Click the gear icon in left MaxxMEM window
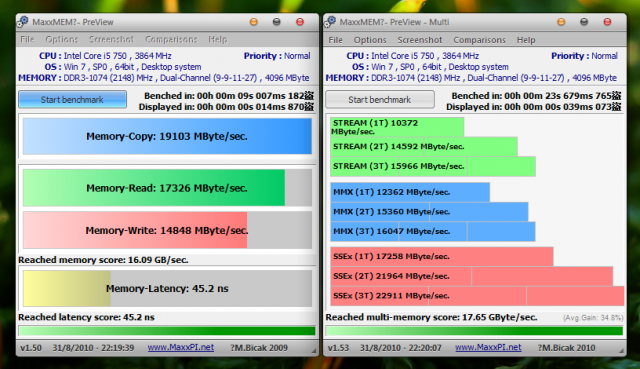 [23, 22]
